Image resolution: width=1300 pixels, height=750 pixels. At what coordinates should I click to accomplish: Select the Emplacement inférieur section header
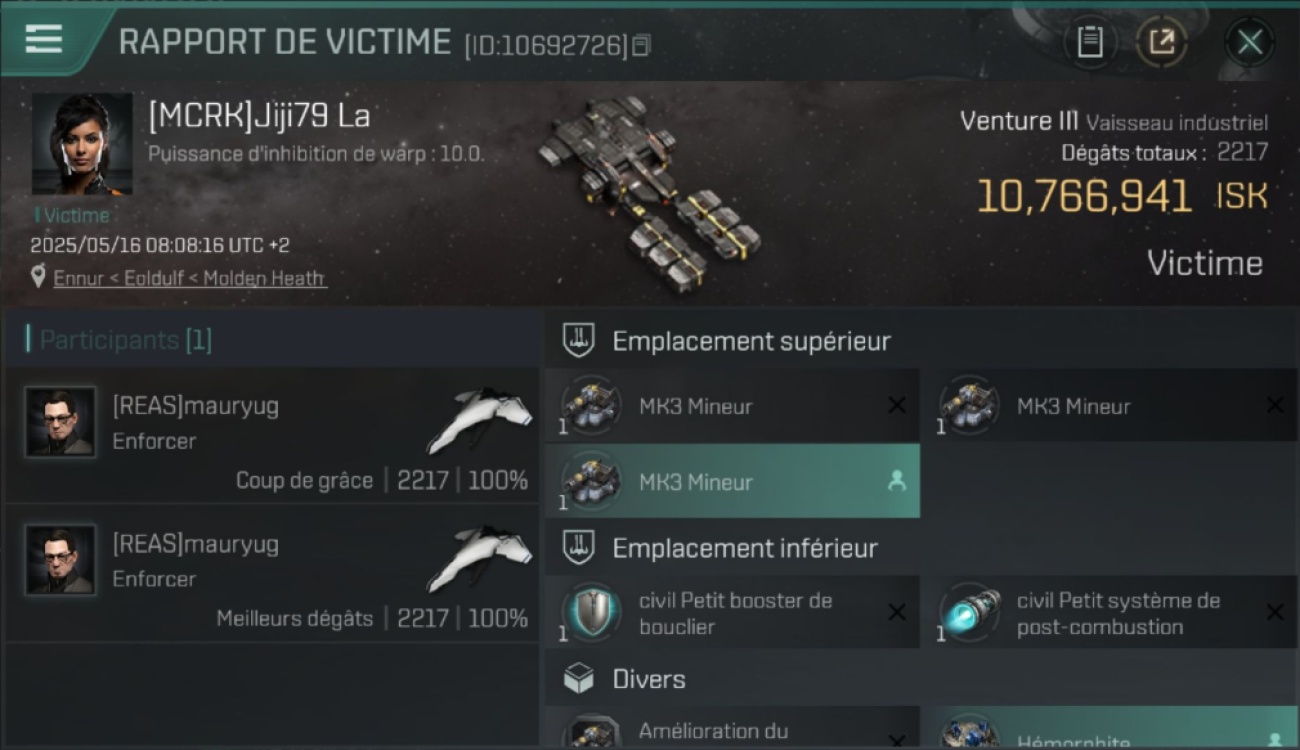[745, 548]
